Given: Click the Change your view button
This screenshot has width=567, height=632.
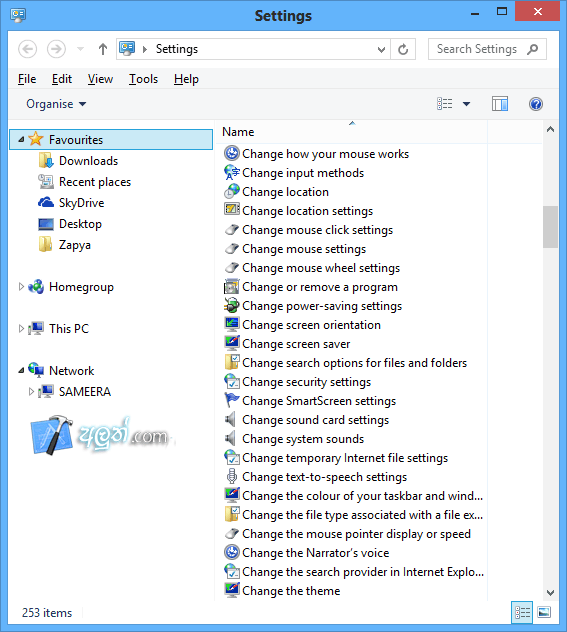Looking at the screenshot, I should [444, 104].
